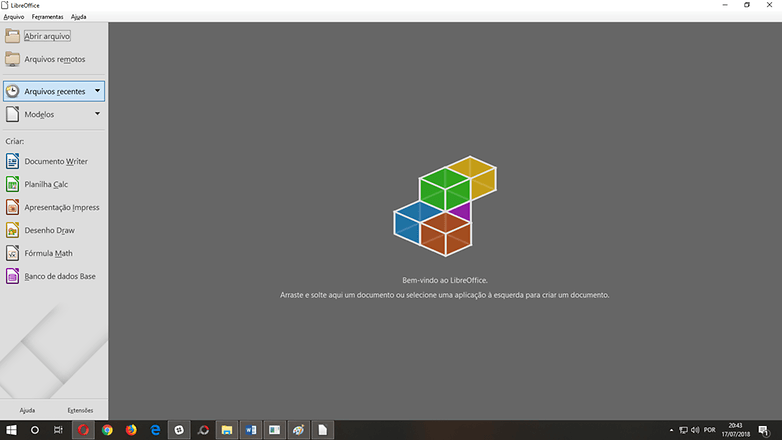
Task: Expand the Modelos dropdown arrow
Action: (97, 114)
